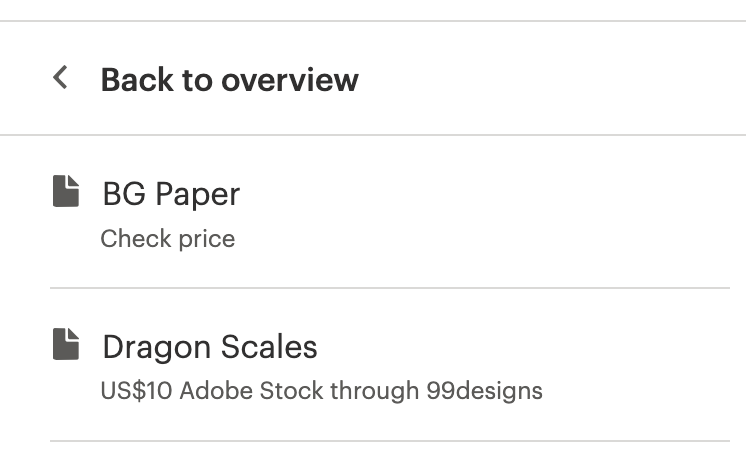Screen dimensions: 746x452
Task: Click 'Adobe Stock' in Dragon Scales subtitle
Action: (252, 391)
